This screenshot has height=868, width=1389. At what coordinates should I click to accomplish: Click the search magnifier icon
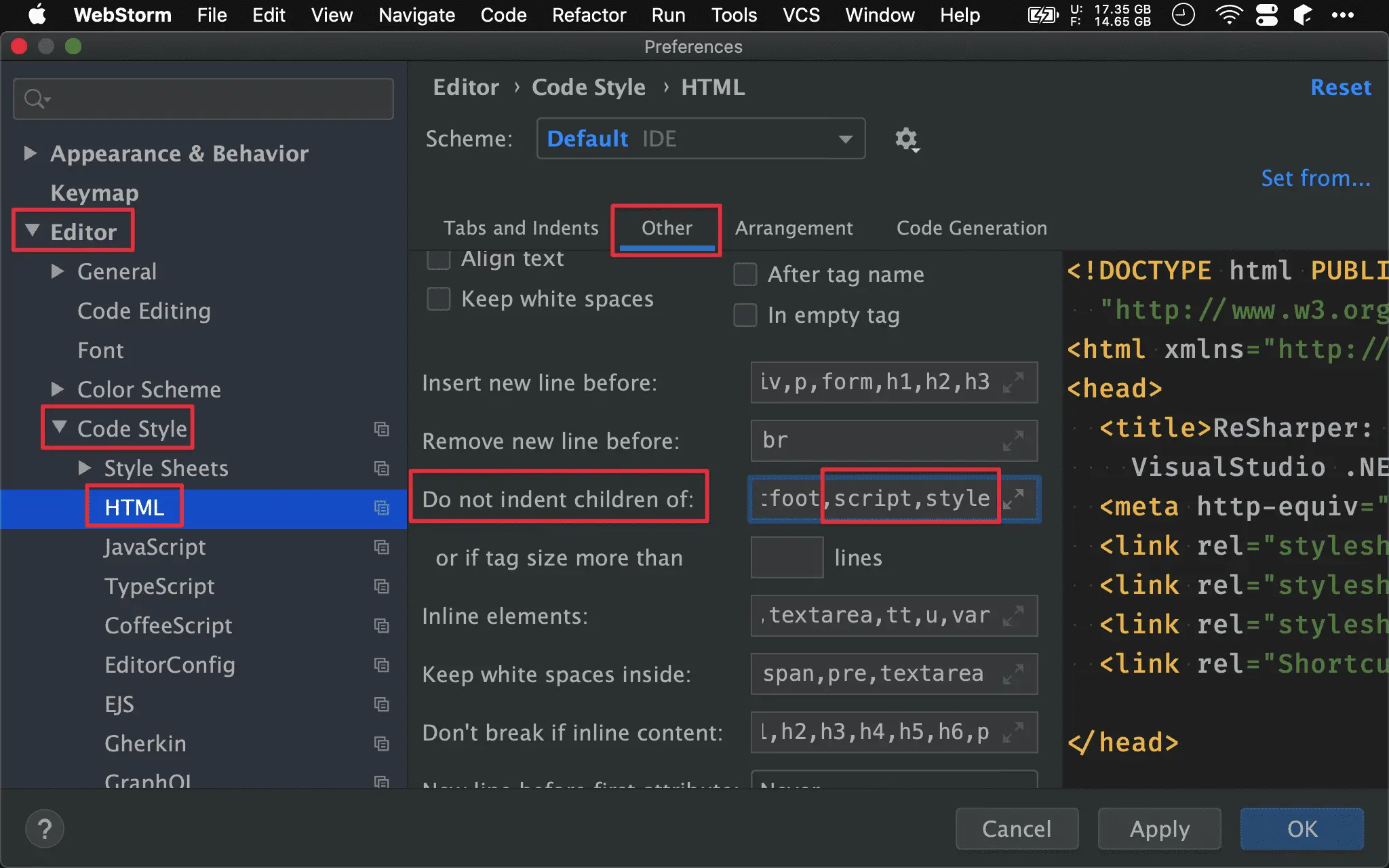[x=35, y=99]
